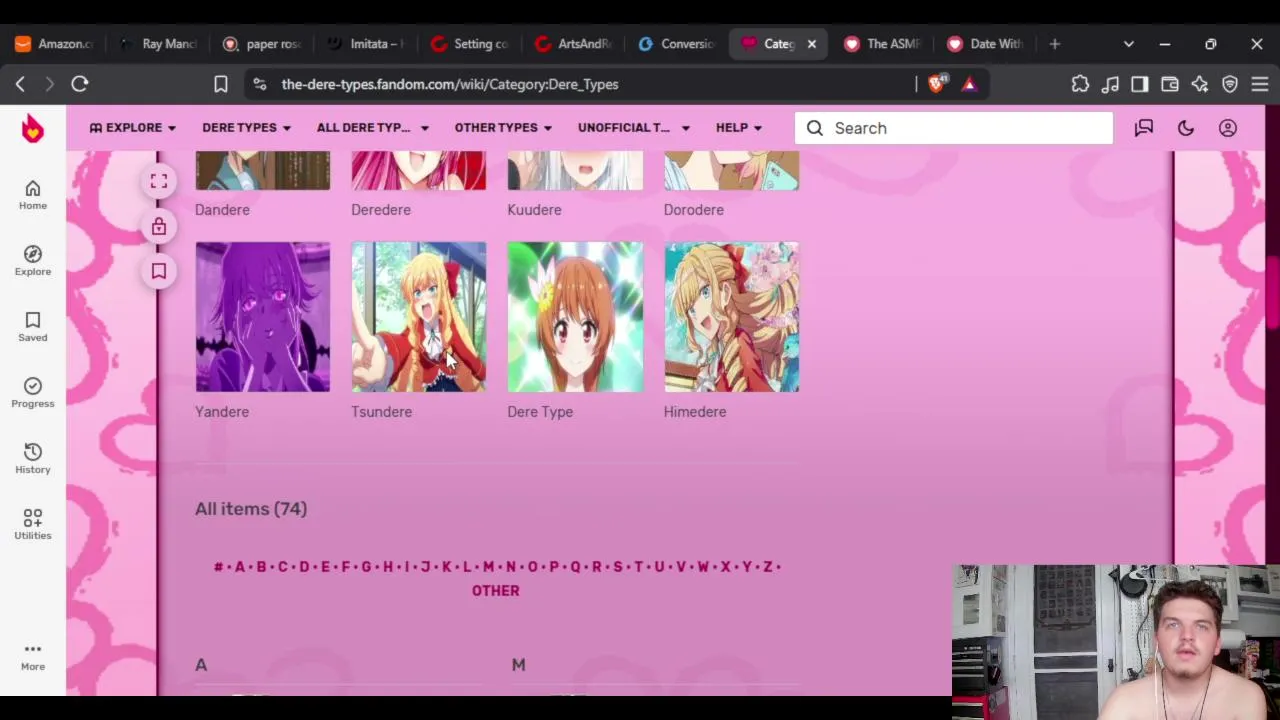Click the lock icon beside the page
This screenshot has height=720, width=1280.
[159, 227]
